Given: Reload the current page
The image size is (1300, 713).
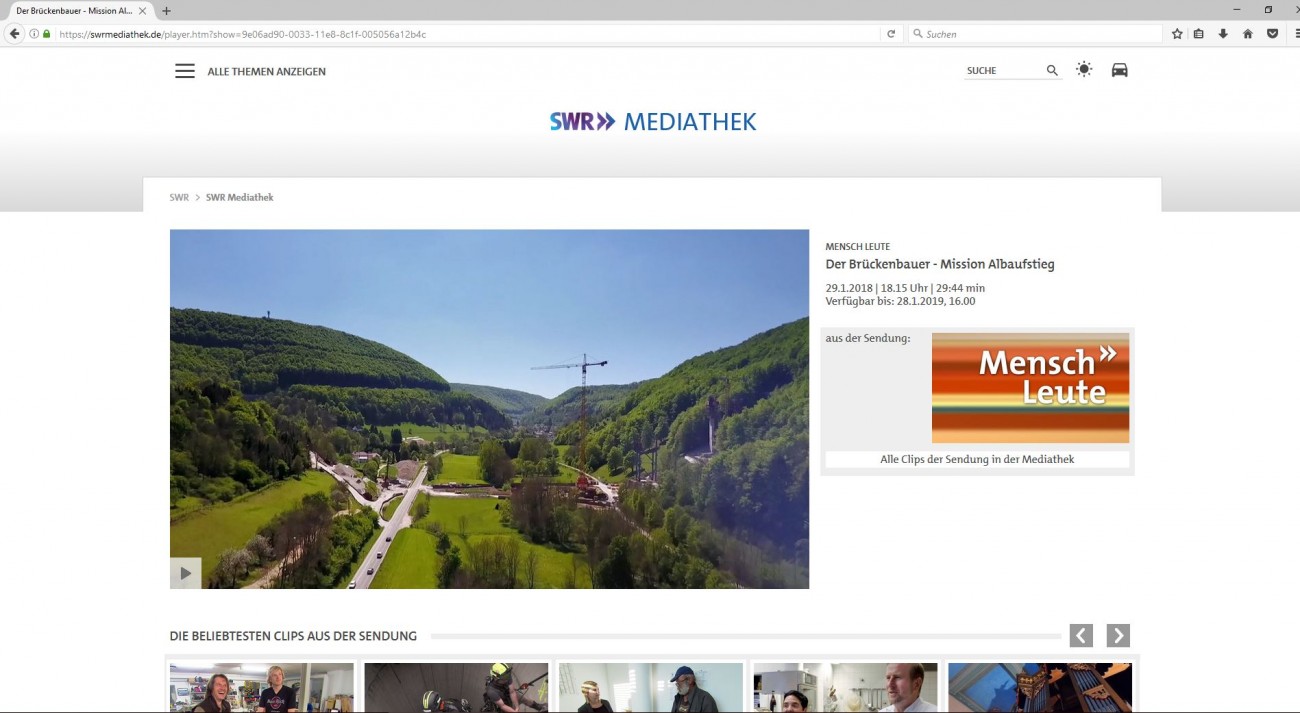Looking at the screenshot, I should 891,34.
